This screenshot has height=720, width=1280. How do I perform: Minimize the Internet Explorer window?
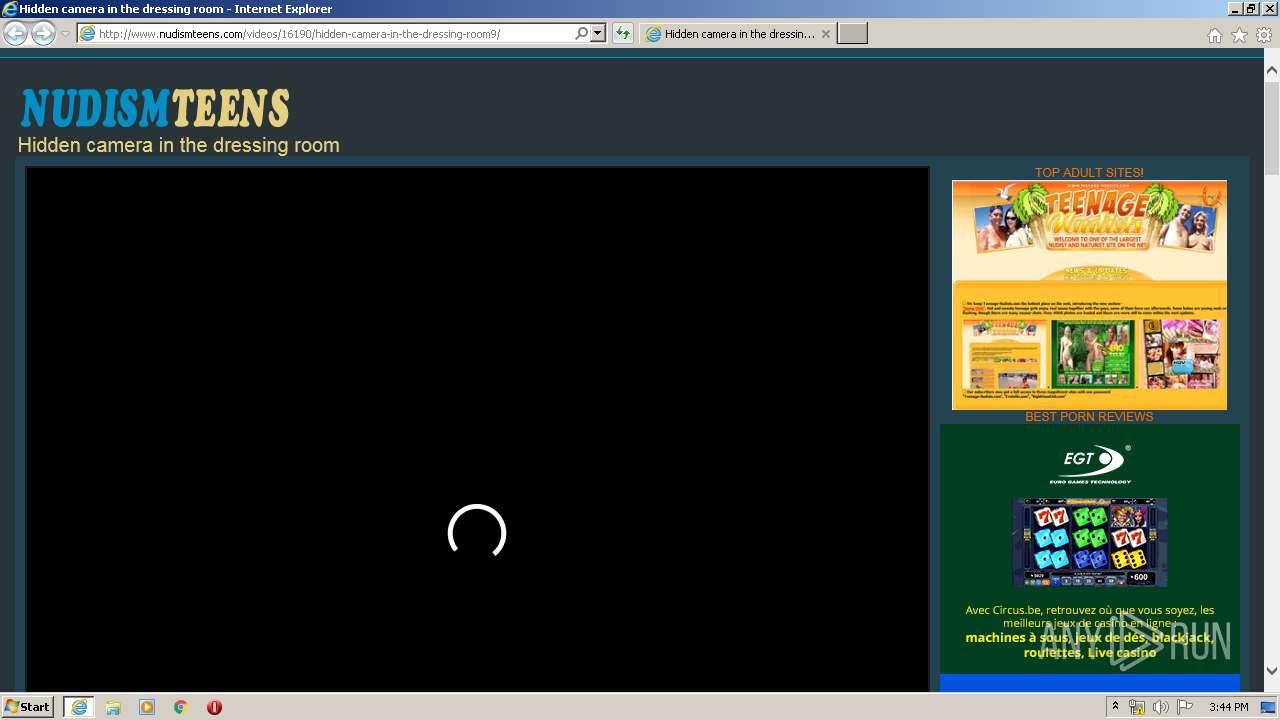coord(1236,8)
